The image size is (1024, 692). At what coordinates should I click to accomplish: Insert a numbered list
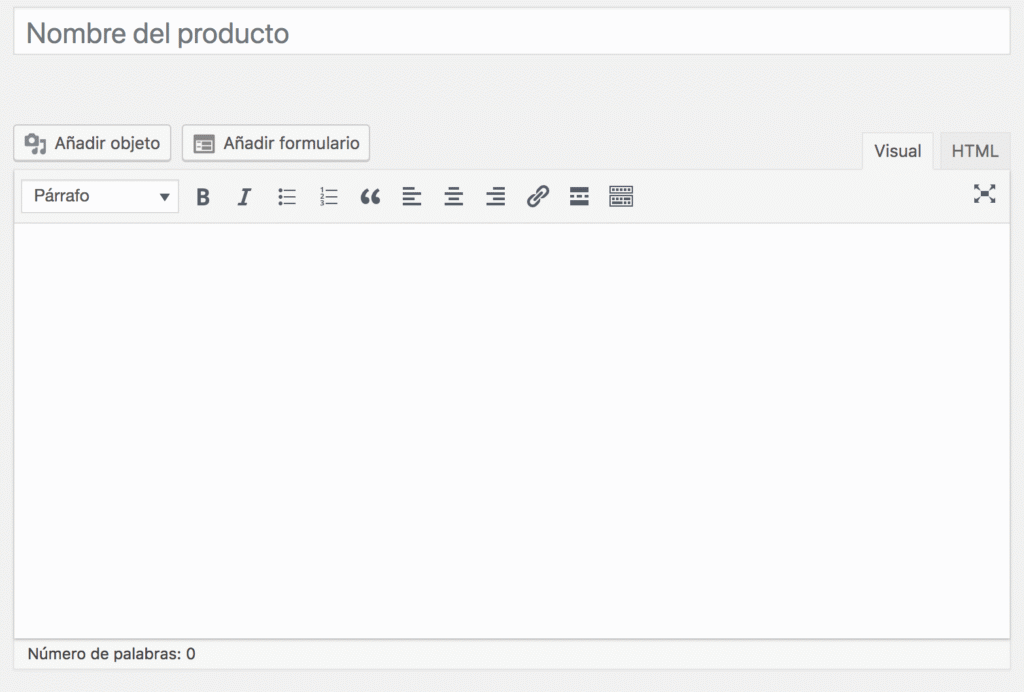pos(328,197)
